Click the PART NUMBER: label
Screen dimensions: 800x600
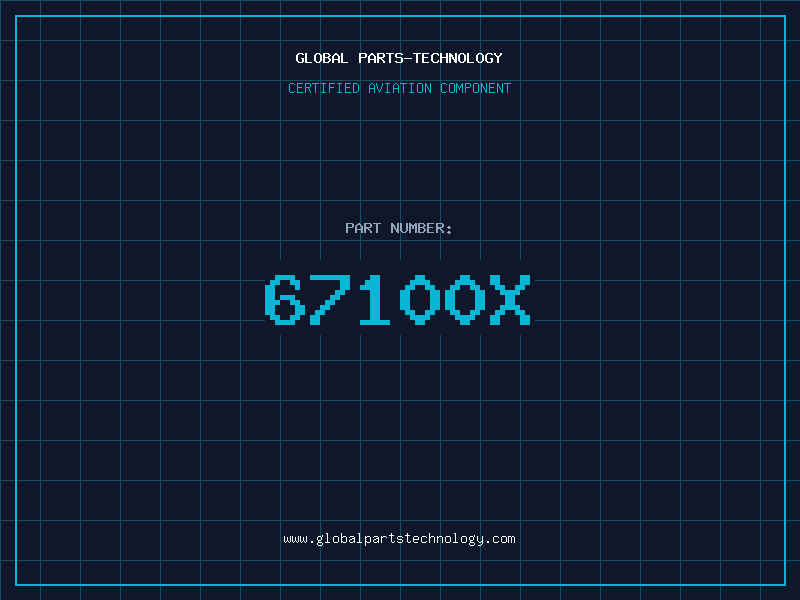coord(398,228)
